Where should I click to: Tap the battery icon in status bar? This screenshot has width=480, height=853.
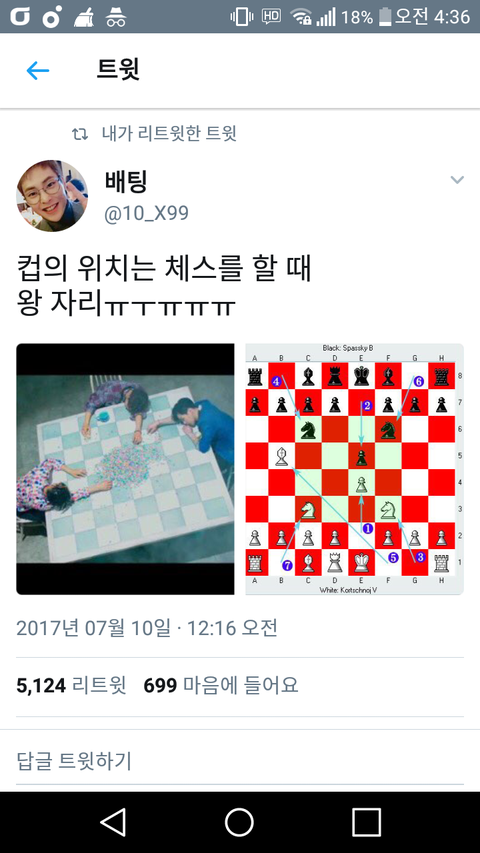click(385, 16)
